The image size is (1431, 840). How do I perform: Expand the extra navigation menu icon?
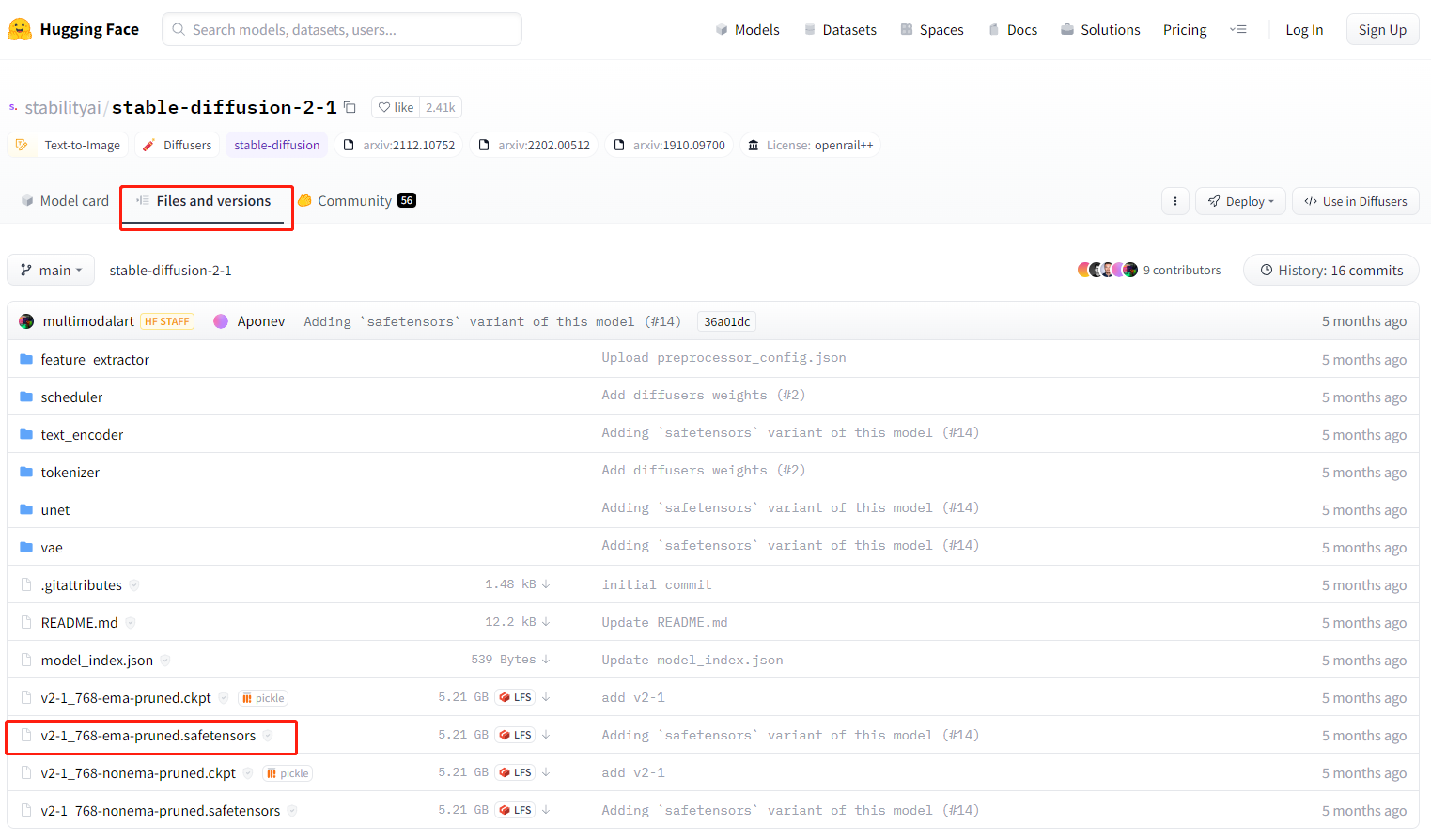pos(1237,30)
